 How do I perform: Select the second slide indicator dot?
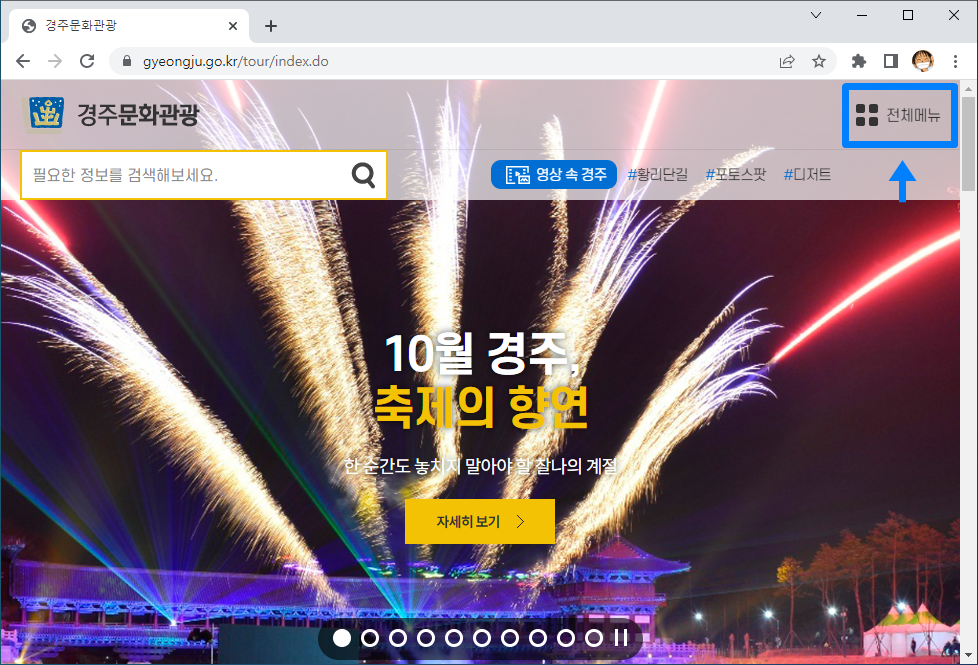point(370,638)
